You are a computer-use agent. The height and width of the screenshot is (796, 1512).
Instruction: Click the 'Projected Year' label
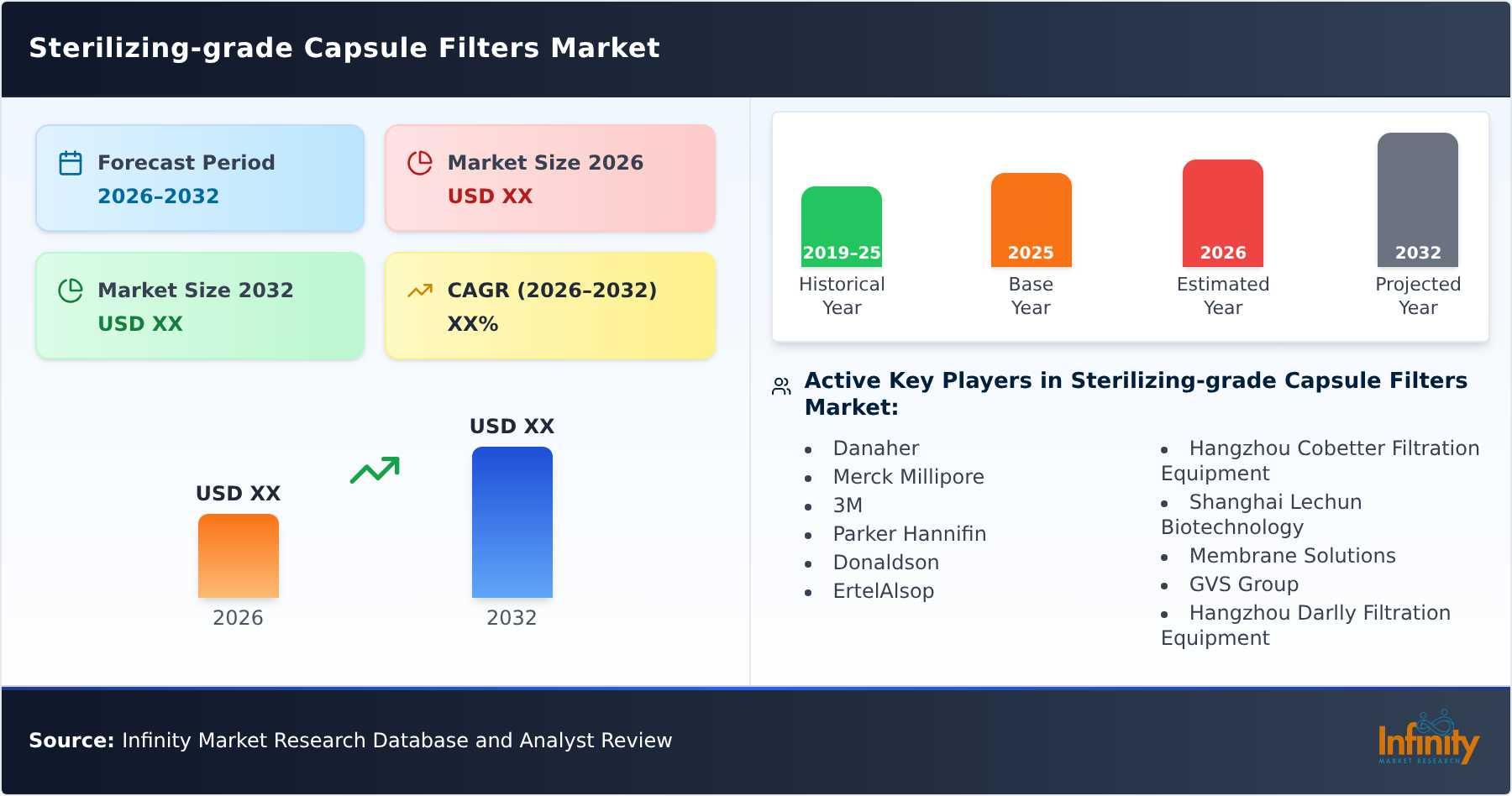[1418, 296]
